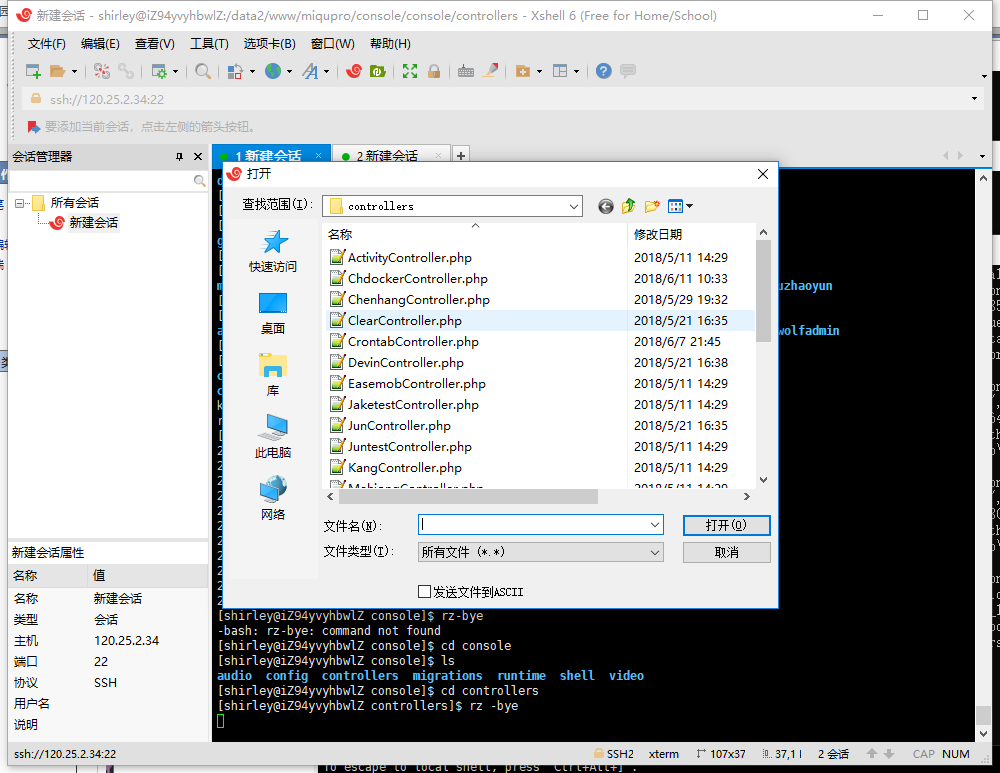Click the red Xshell swirl toolbar icon
Viewport: 1000px width, 773px height.
pos(354,71)
